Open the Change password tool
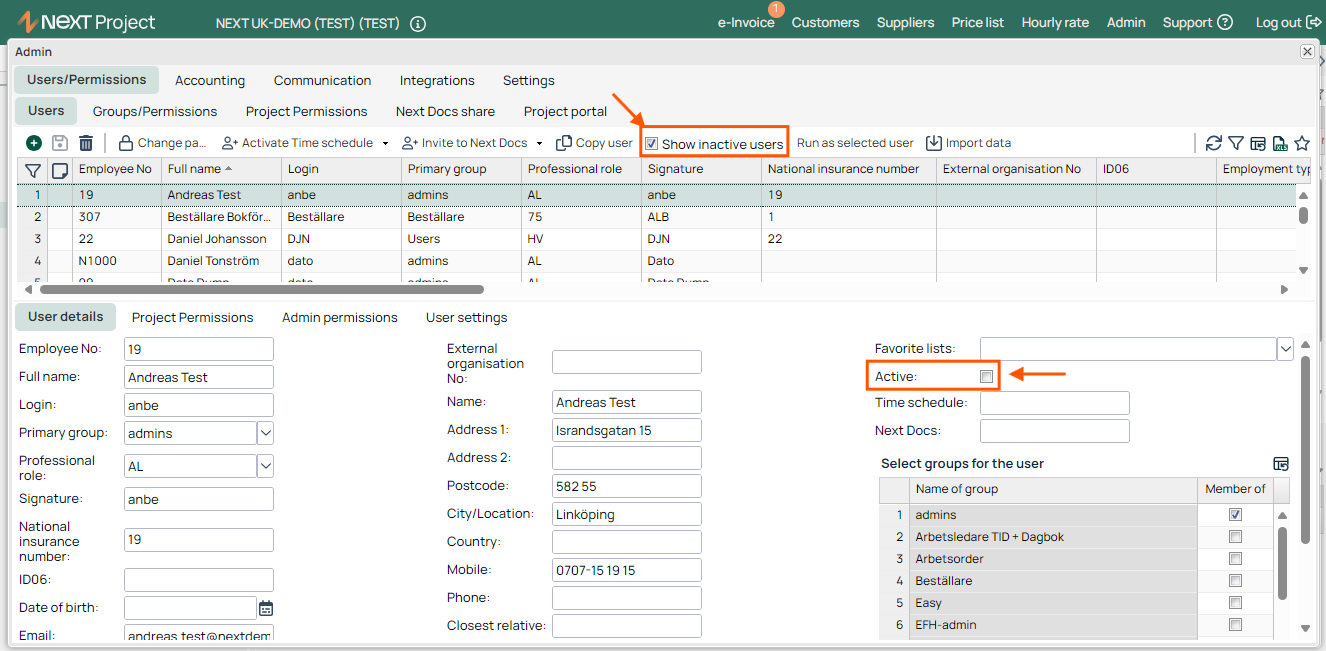Viewport: 1326px width, 651px height. click(163, 143)
